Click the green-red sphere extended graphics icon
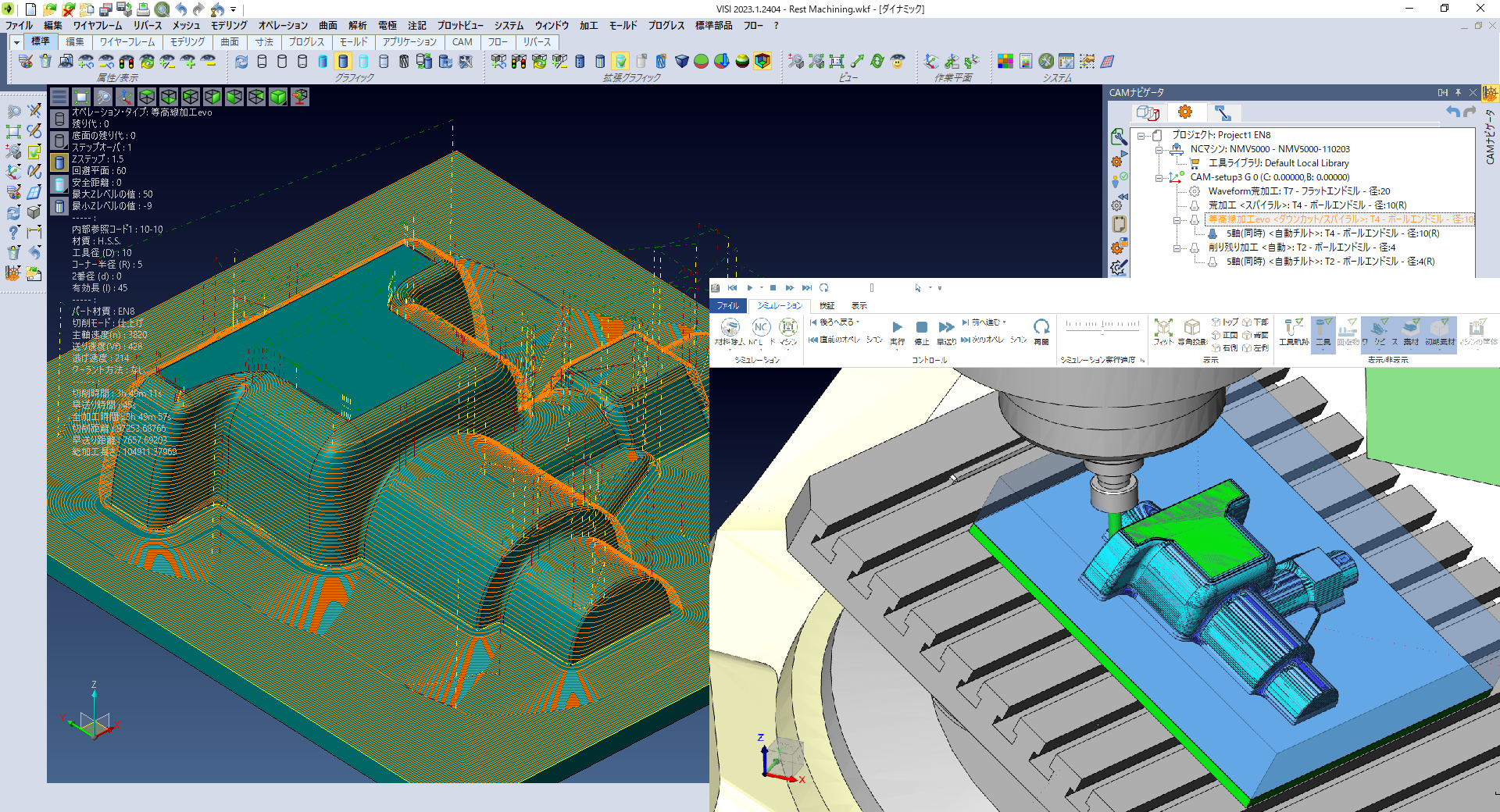Image resolution: width=1500 pixels, height=812 pixels. tap(701, 61)
